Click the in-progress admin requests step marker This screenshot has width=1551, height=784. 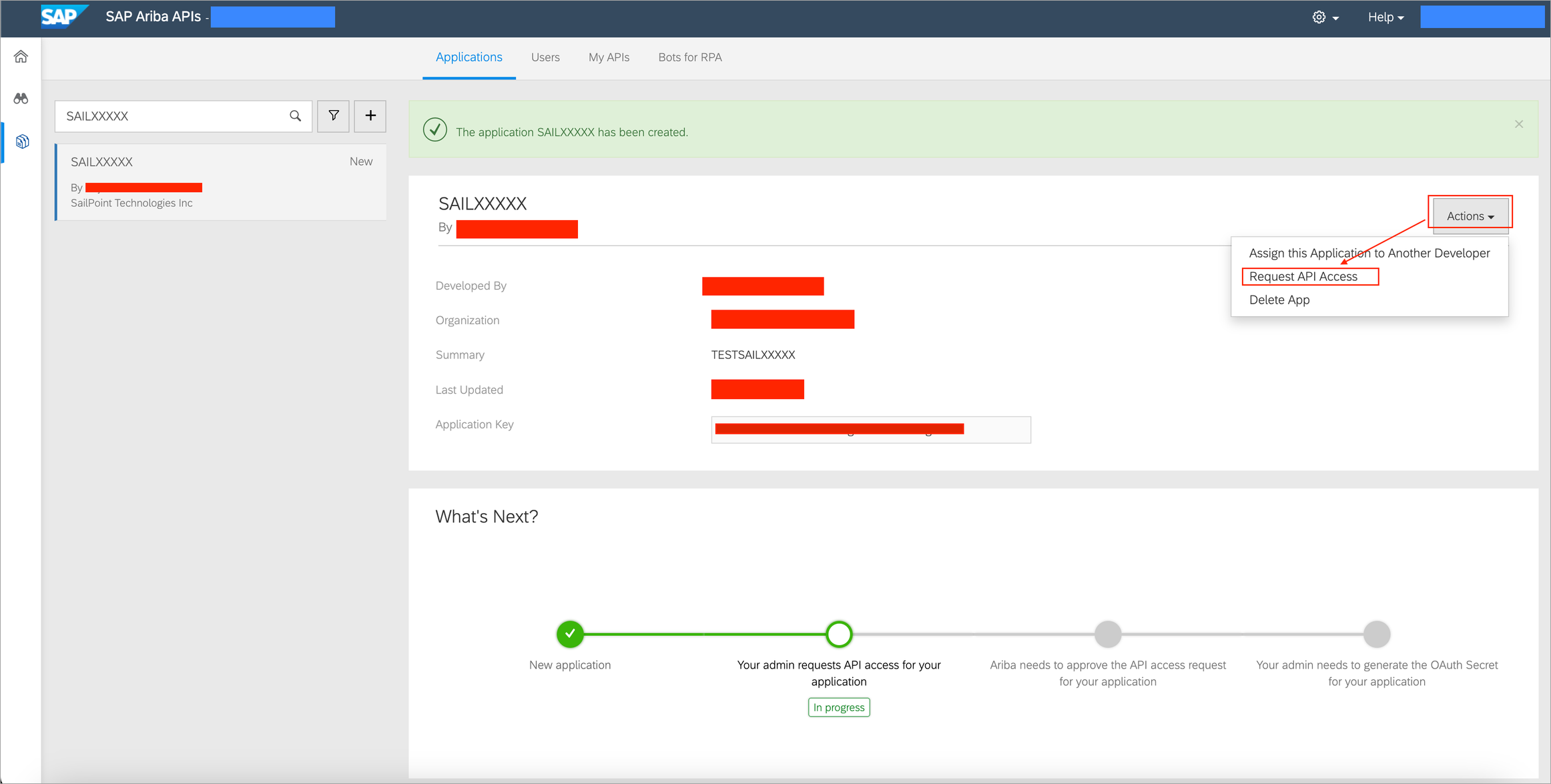839,634
